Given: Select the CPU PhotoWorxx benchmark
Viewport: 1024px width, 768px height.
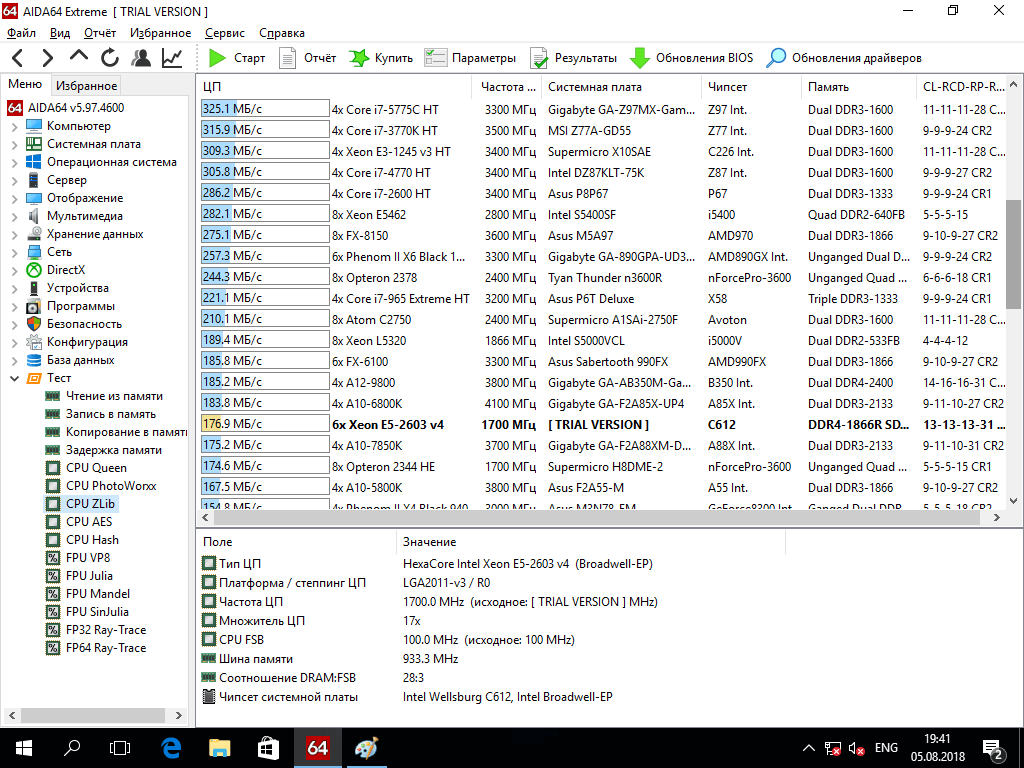Looking at the screenshot, I should (101, 486).
